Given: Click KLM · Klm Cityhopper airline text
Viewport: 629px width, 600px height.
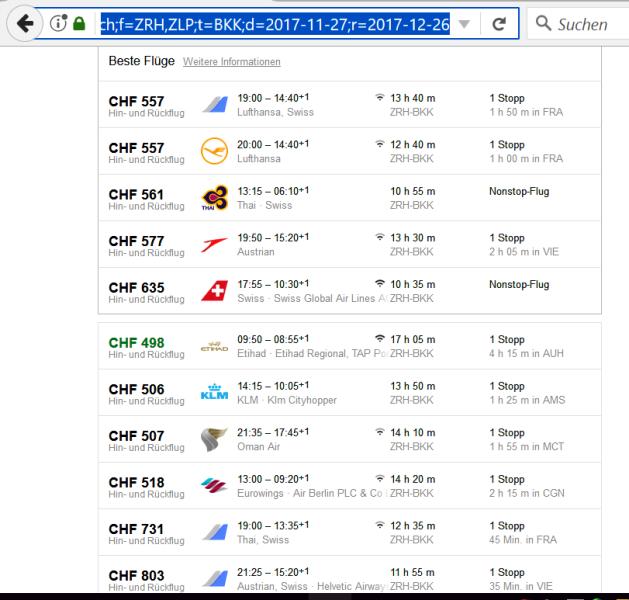Looking at the screenshot, I should pos(287,400).
